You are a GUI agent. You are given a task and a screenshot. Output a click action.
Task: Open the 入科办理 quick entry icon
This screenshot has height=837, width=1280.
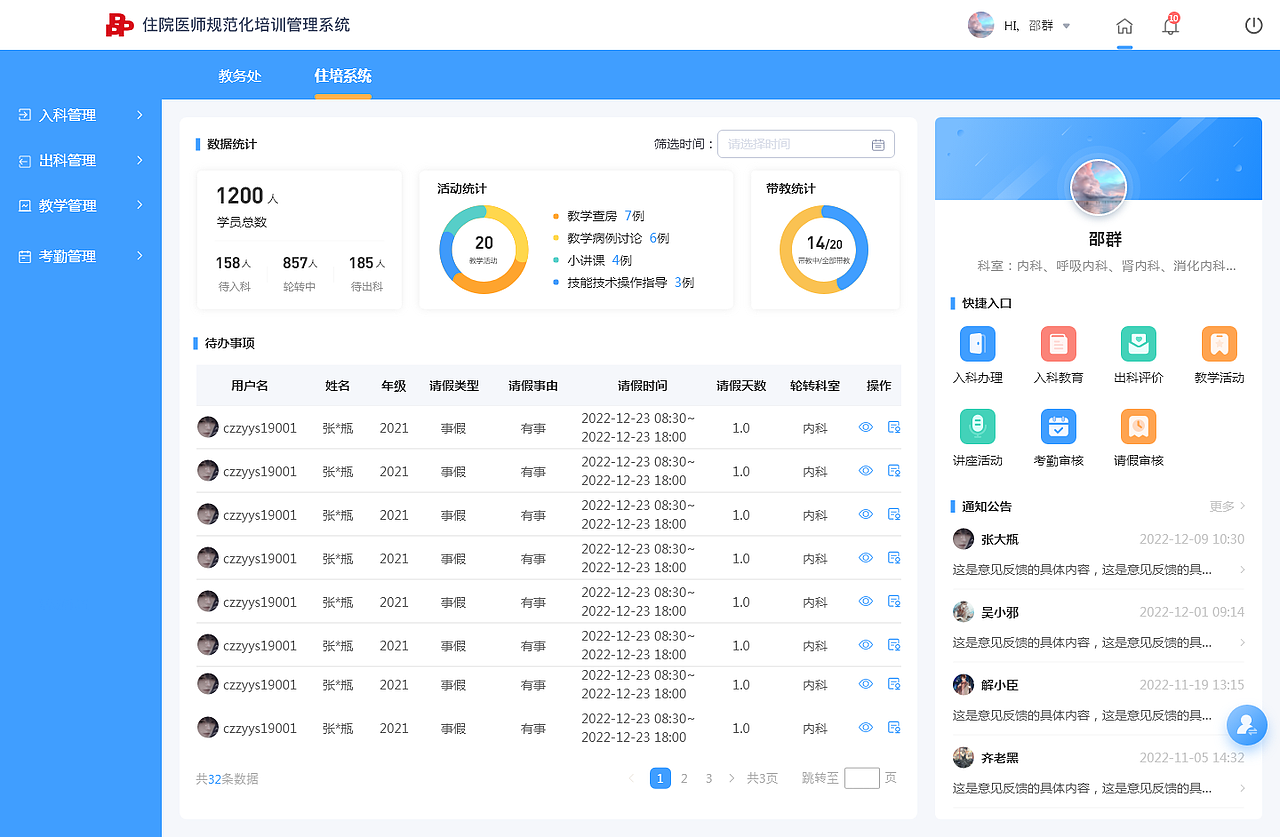point(977,345)
